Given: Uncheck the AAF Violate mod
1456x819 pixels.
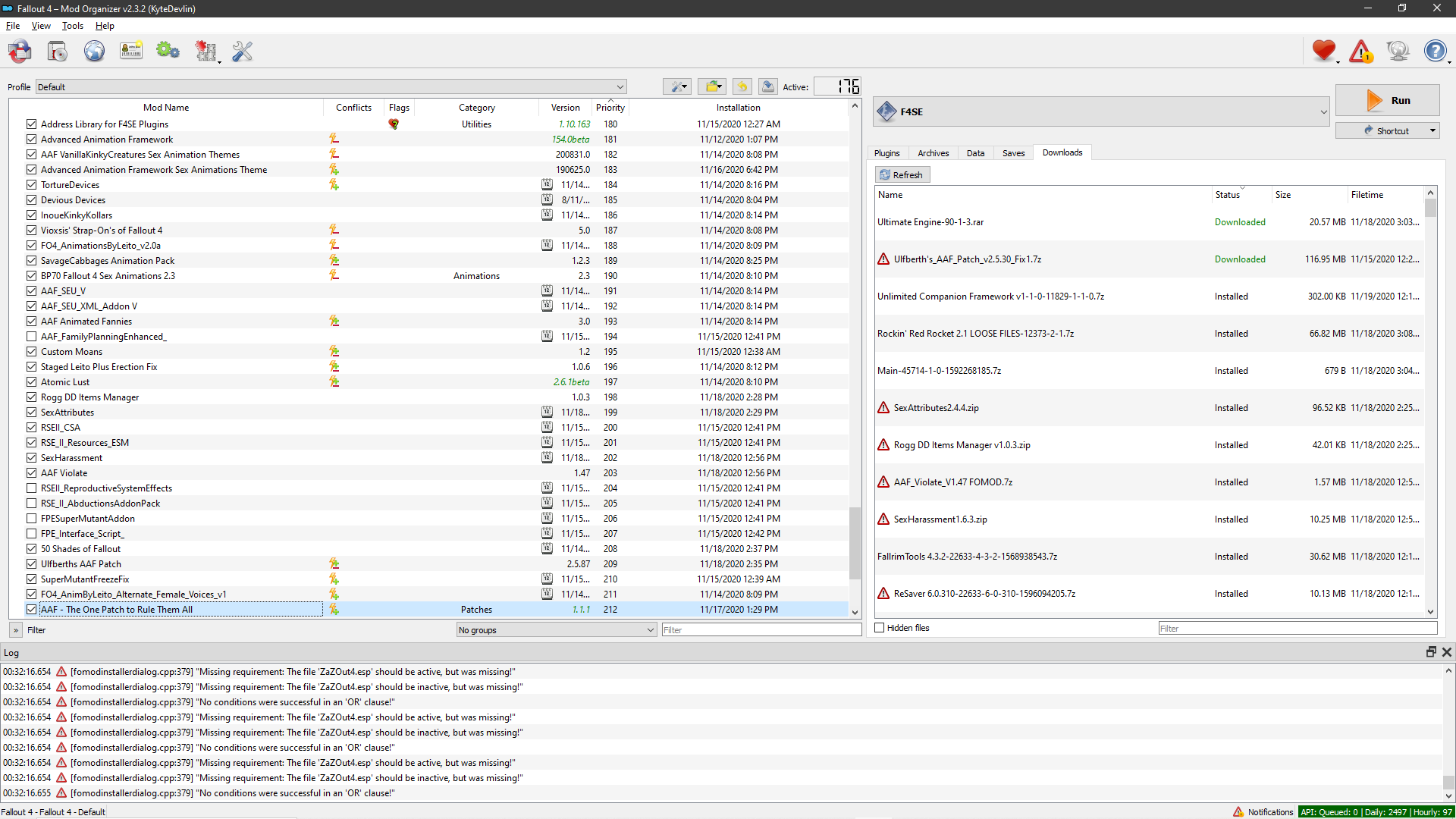Looking at the screenshot, I should [31, 473].
